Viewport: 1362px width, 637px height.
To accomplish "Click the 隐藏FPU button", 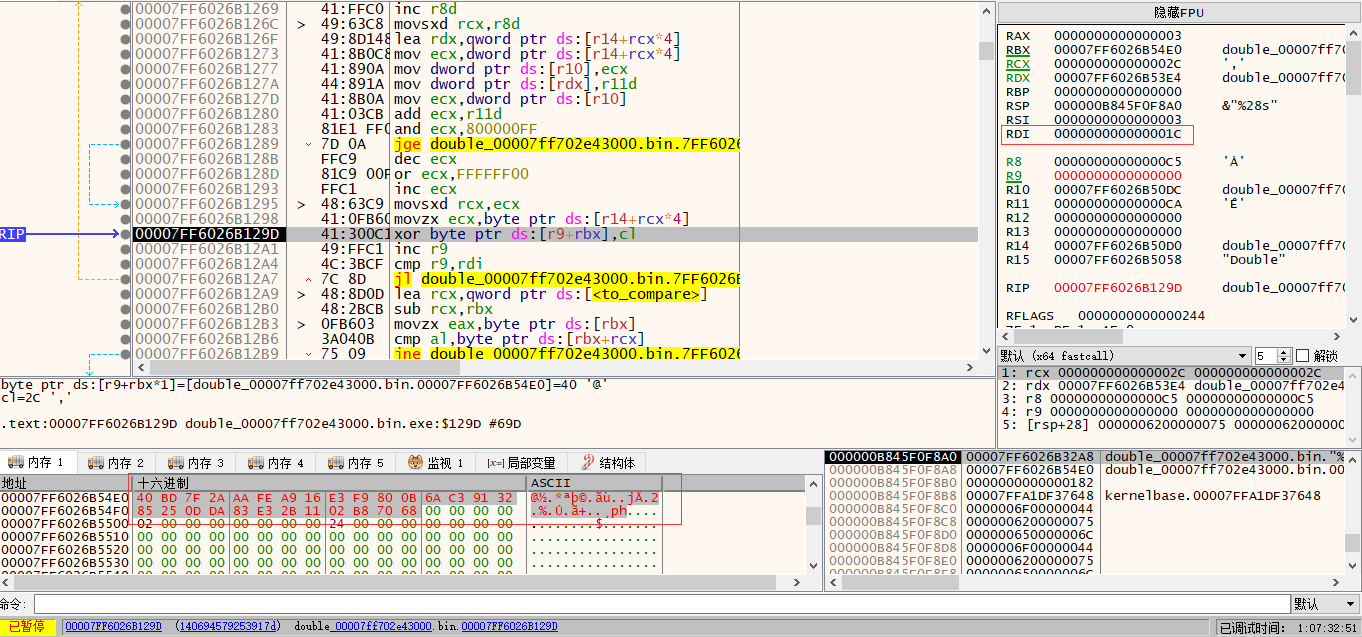I will coord(1179,12).
